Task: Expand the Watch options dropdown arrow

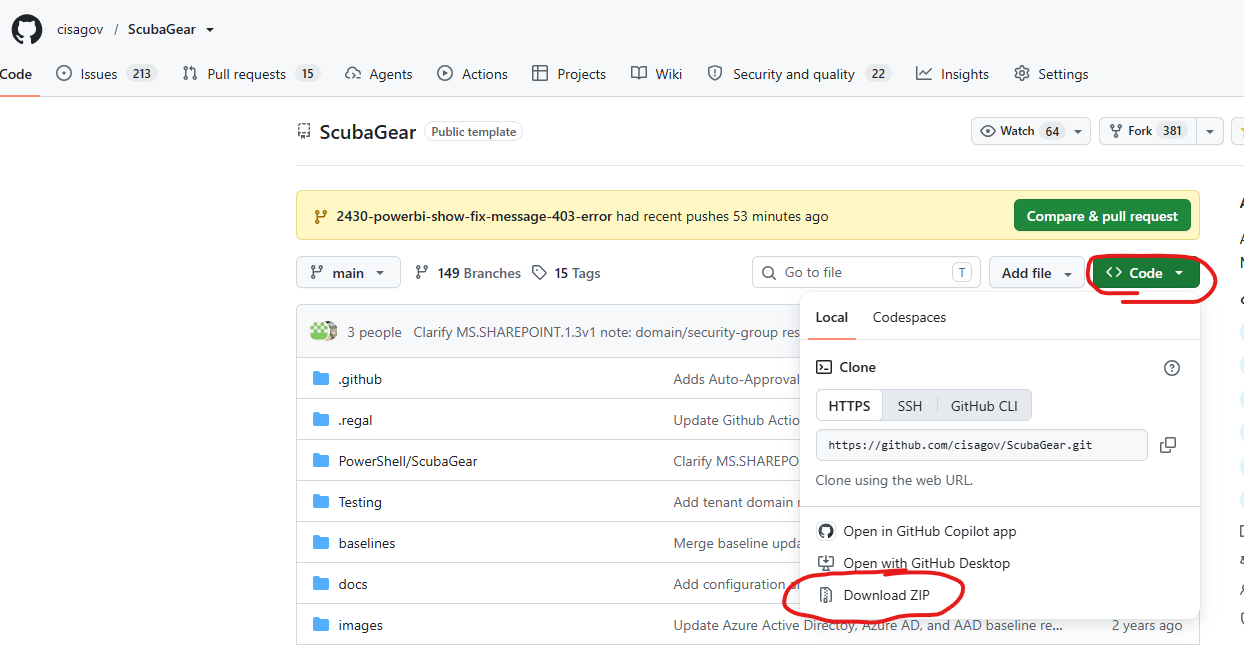Action: 1079,131
